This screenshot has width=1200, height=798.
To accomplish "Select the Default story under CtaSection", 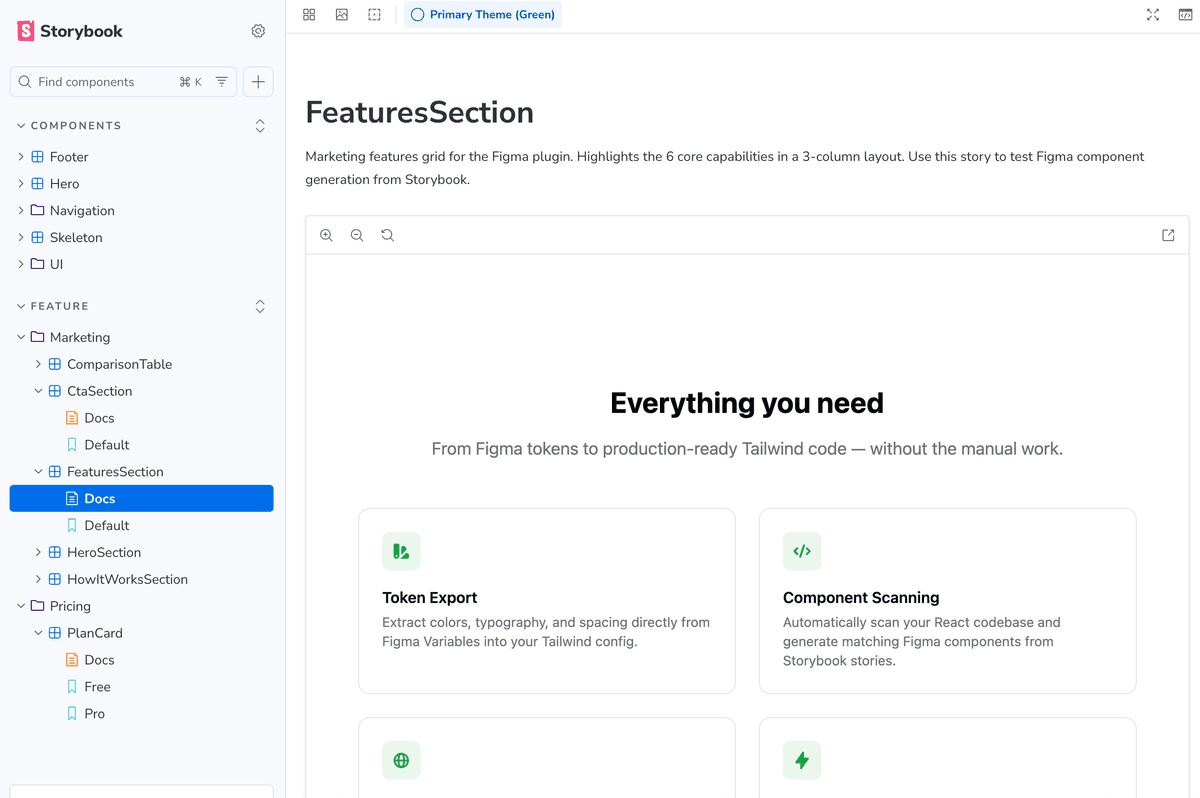I will coord(106,445).
